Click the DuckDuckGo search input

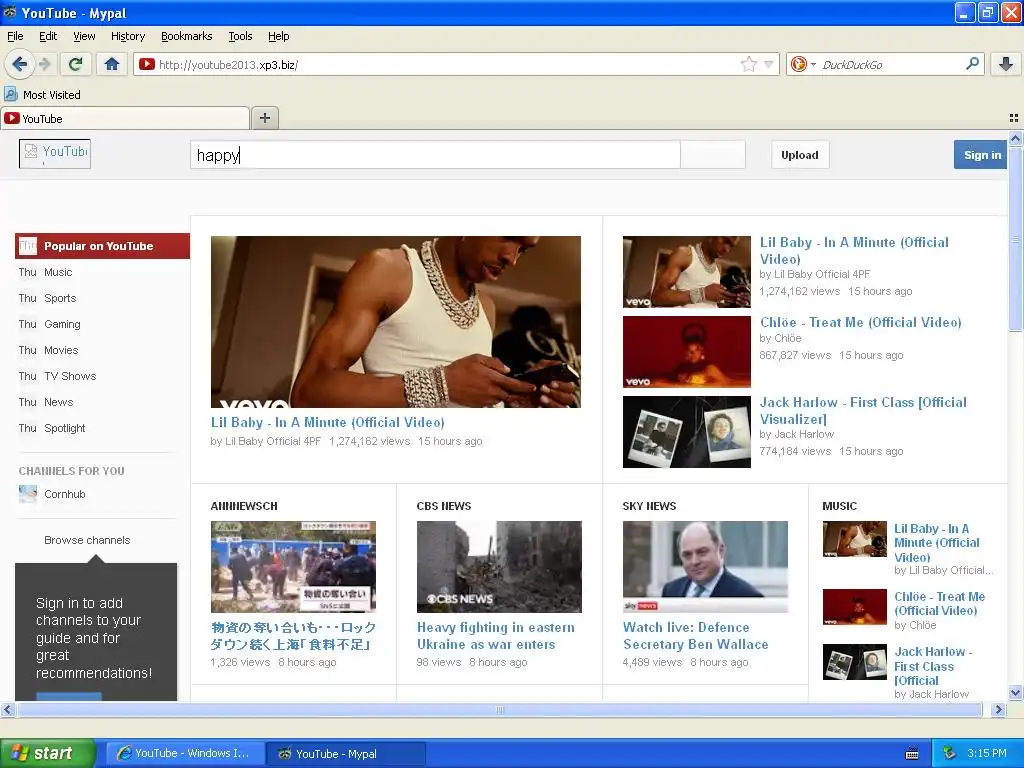[x=891, y=64]
